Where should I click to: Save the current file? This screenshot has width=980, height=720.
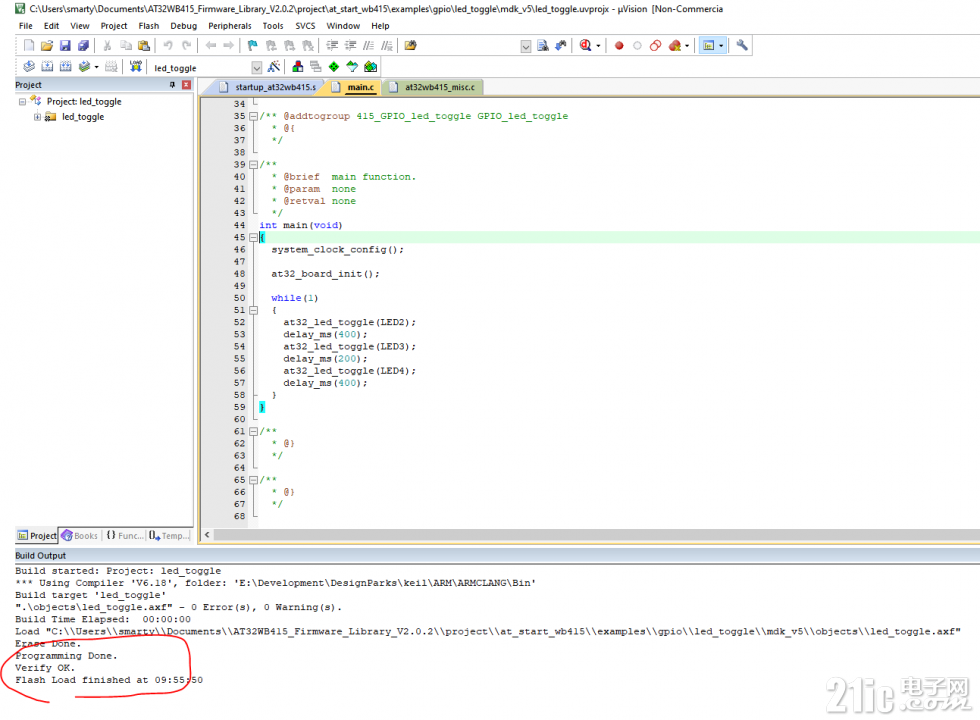[65, 46]
